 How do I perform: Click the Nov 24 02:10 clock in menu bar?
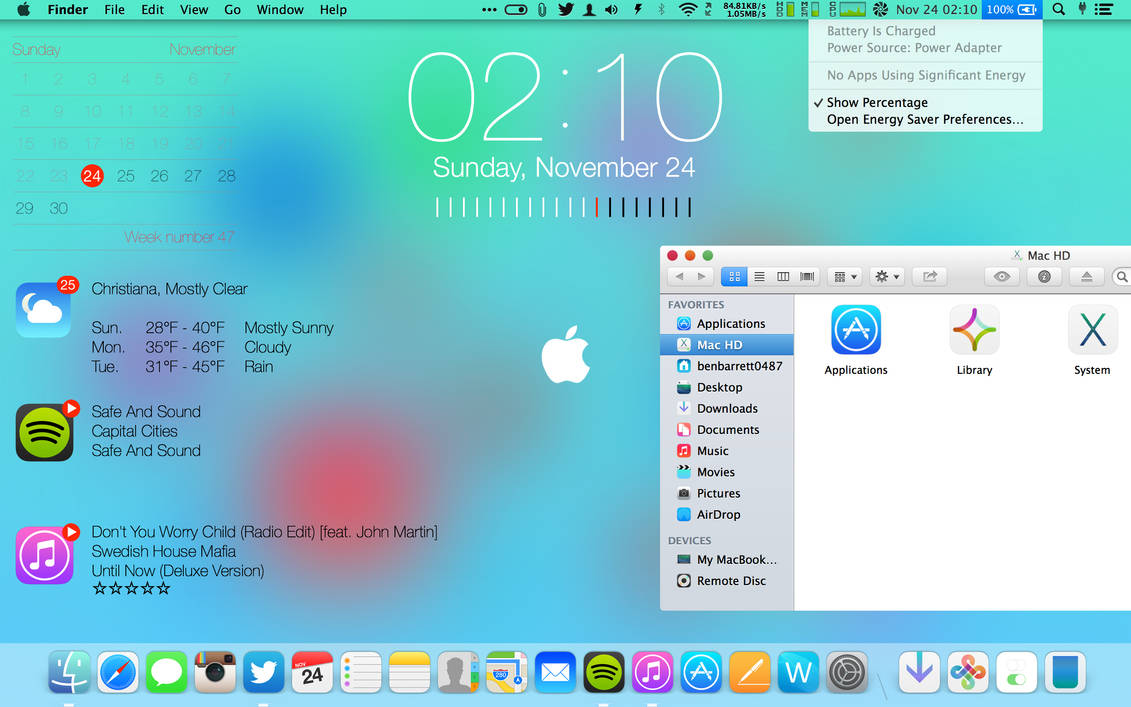tap(936, 9)
